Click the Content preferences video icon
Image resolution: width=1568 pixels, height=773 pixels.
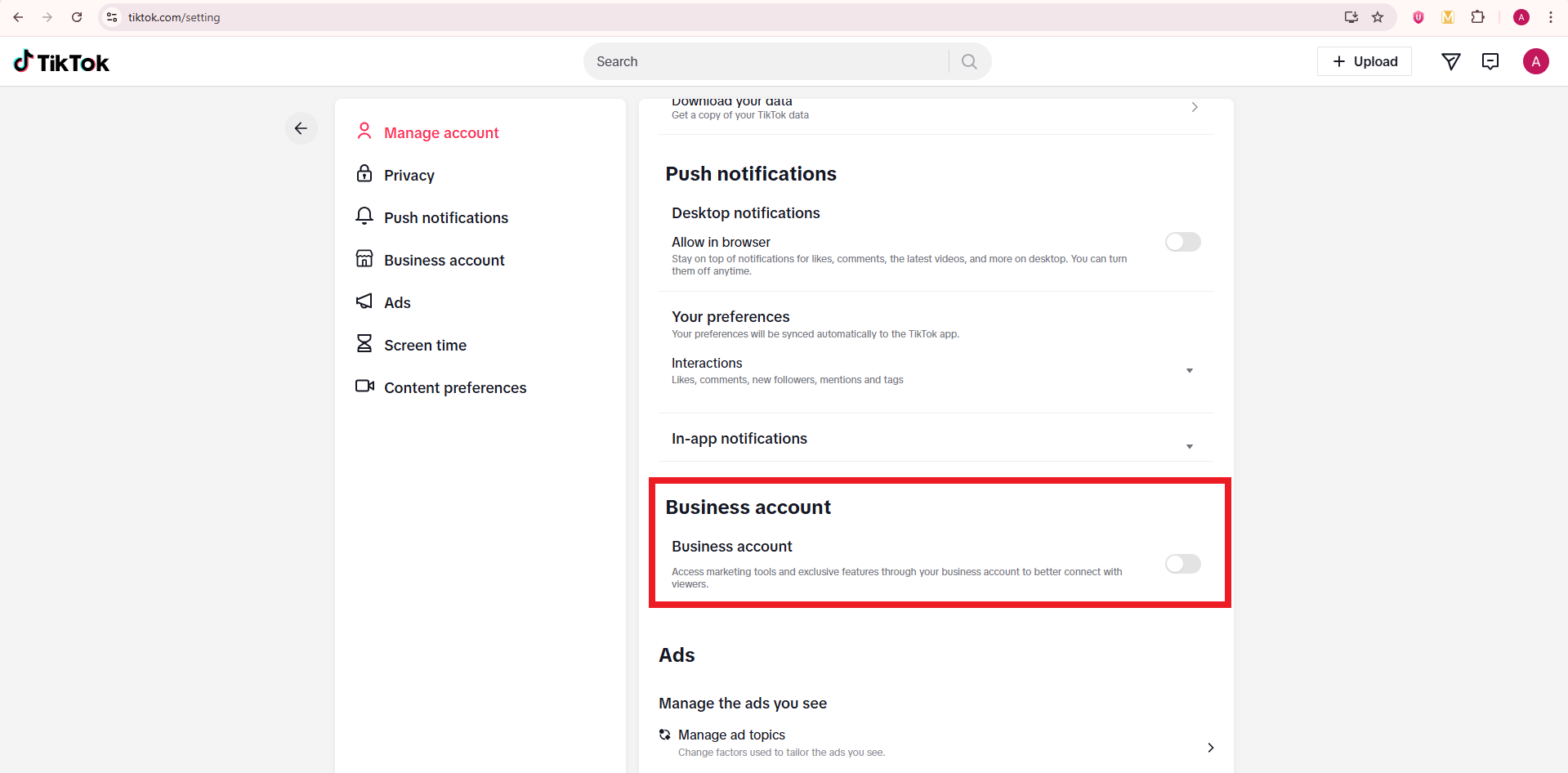364,386
